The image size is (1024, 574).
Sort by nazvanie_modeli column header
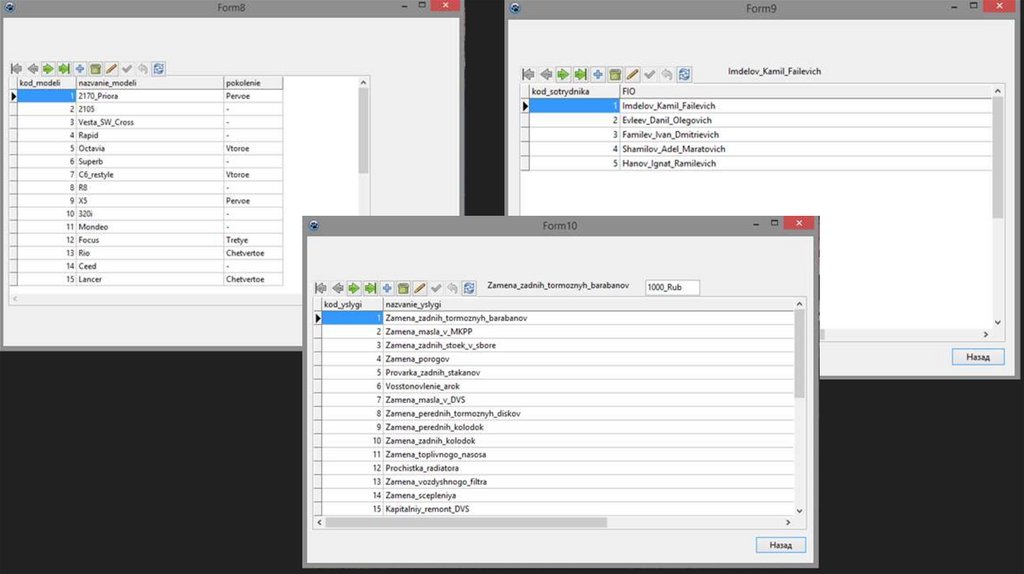click(x=148, y=83)
